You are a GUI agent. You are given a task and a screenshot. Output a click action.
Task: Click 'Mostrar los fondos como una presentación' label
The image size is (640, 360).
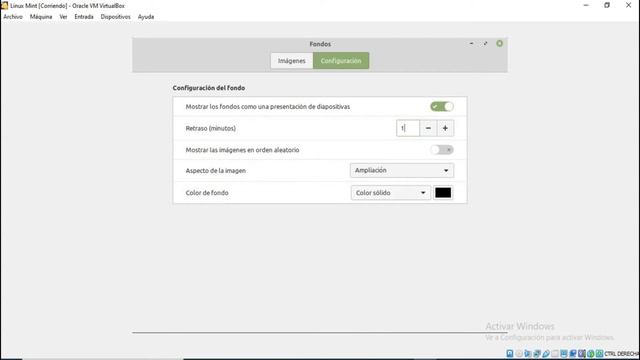pyautogui.click(x=268, y=107)
